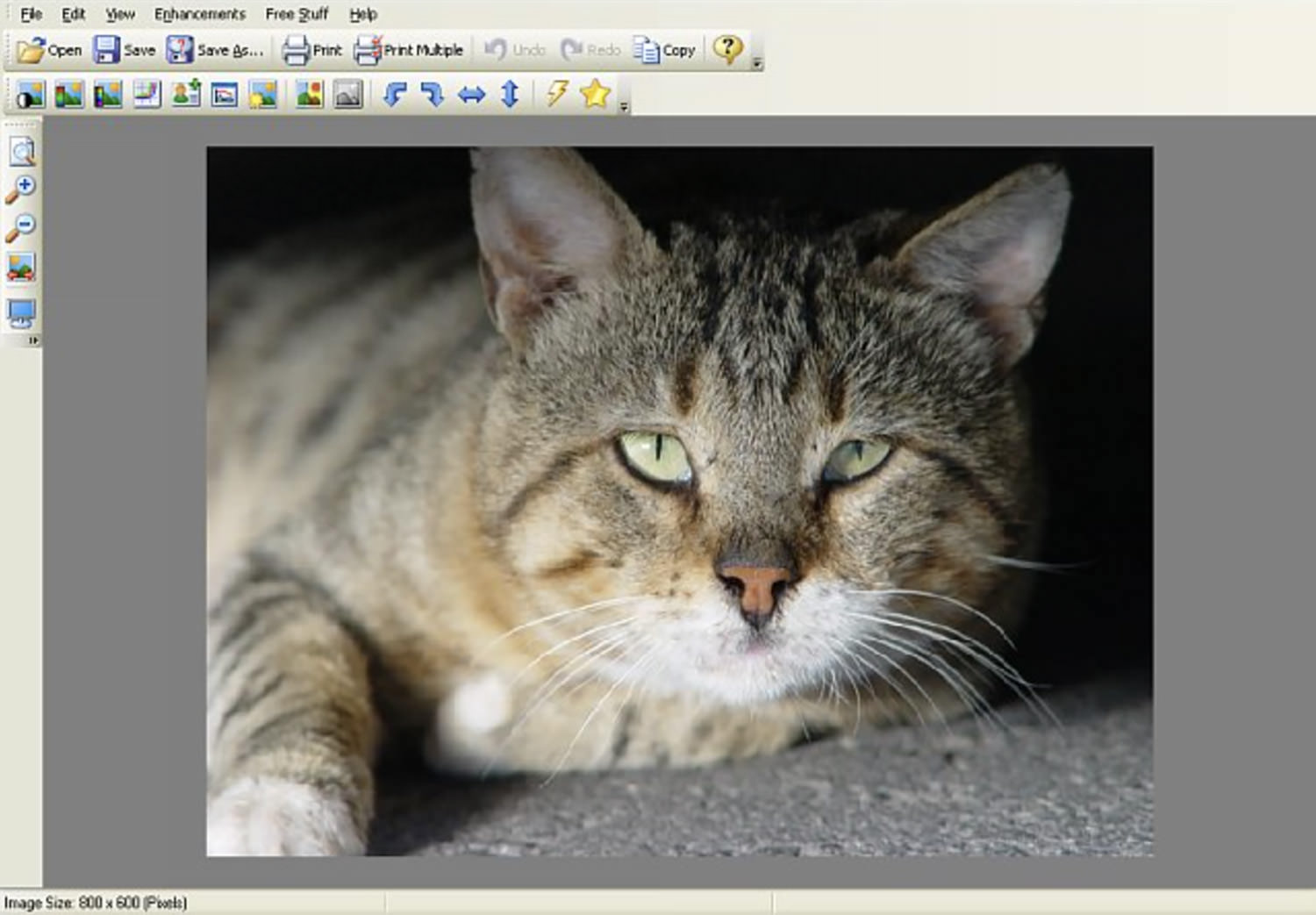This screenshot has height=915, width=1316.
Task: Click the Open button to load an image
Action: pos(50,50)
